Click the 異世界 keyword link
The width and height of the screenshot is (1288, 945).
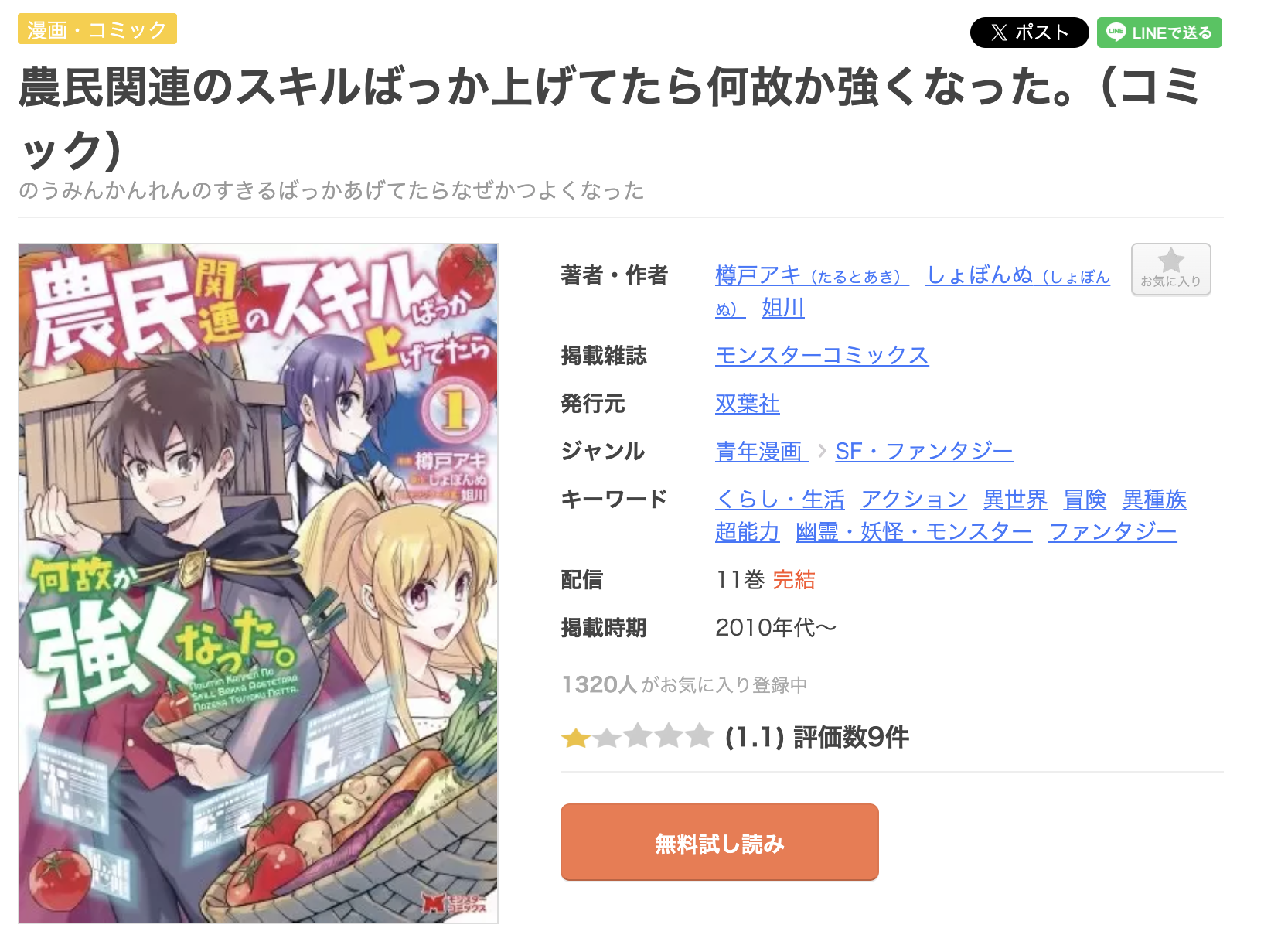coord(1015,500)
